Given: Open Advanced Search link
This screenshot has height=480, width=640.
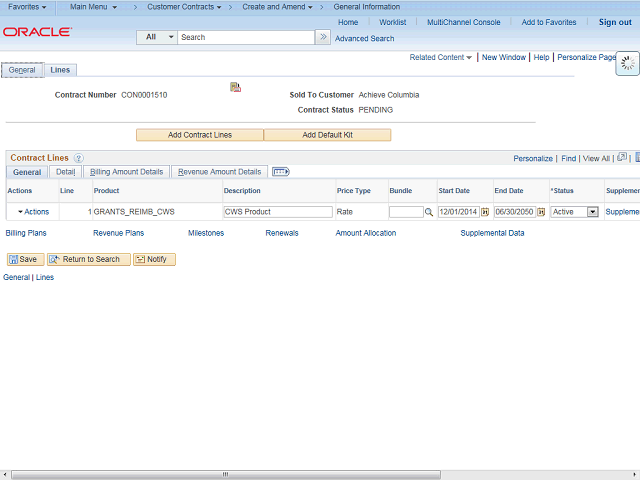Looking at the screenshot, I should [364, 39].
